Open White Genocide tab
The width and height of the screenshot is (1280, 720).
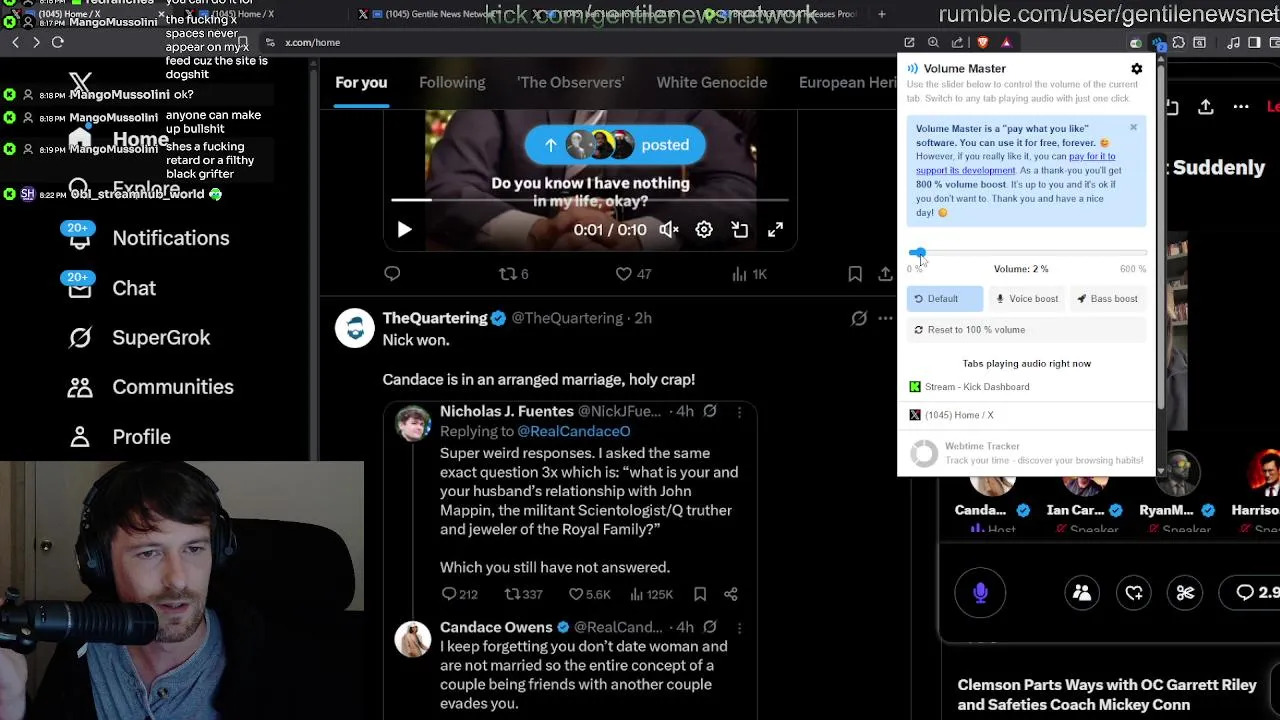(712, 83)
